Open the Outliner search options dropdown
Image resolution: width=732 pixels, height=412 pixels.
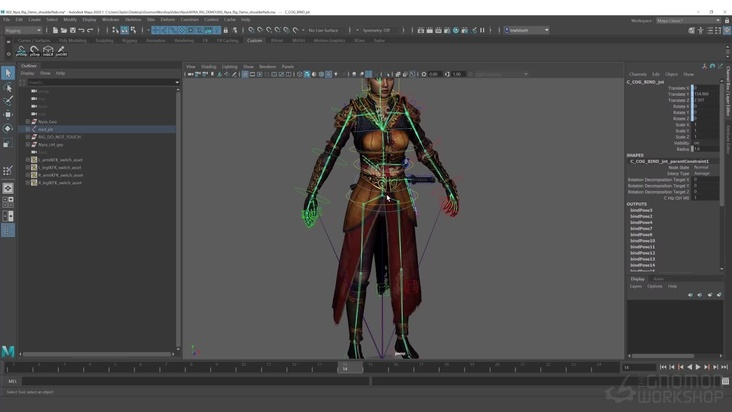[177, 83]
